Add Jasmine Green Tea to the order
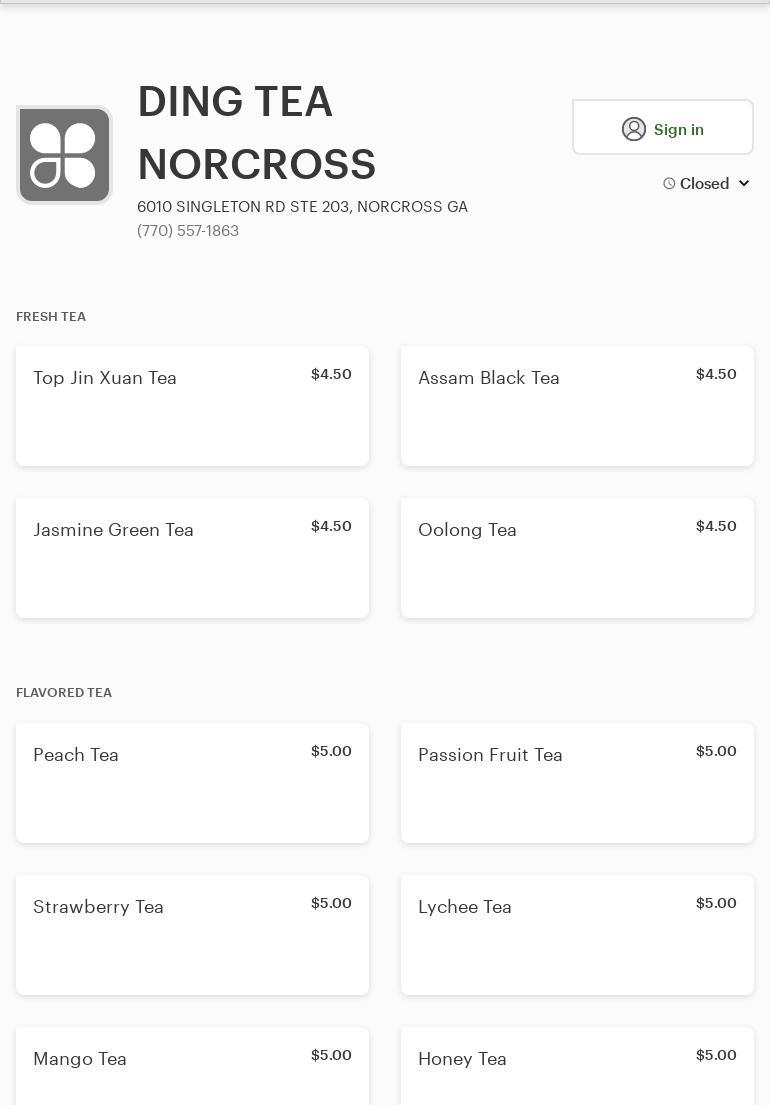The height and width of the screenshot is (1105, 770). coord(192,558)
